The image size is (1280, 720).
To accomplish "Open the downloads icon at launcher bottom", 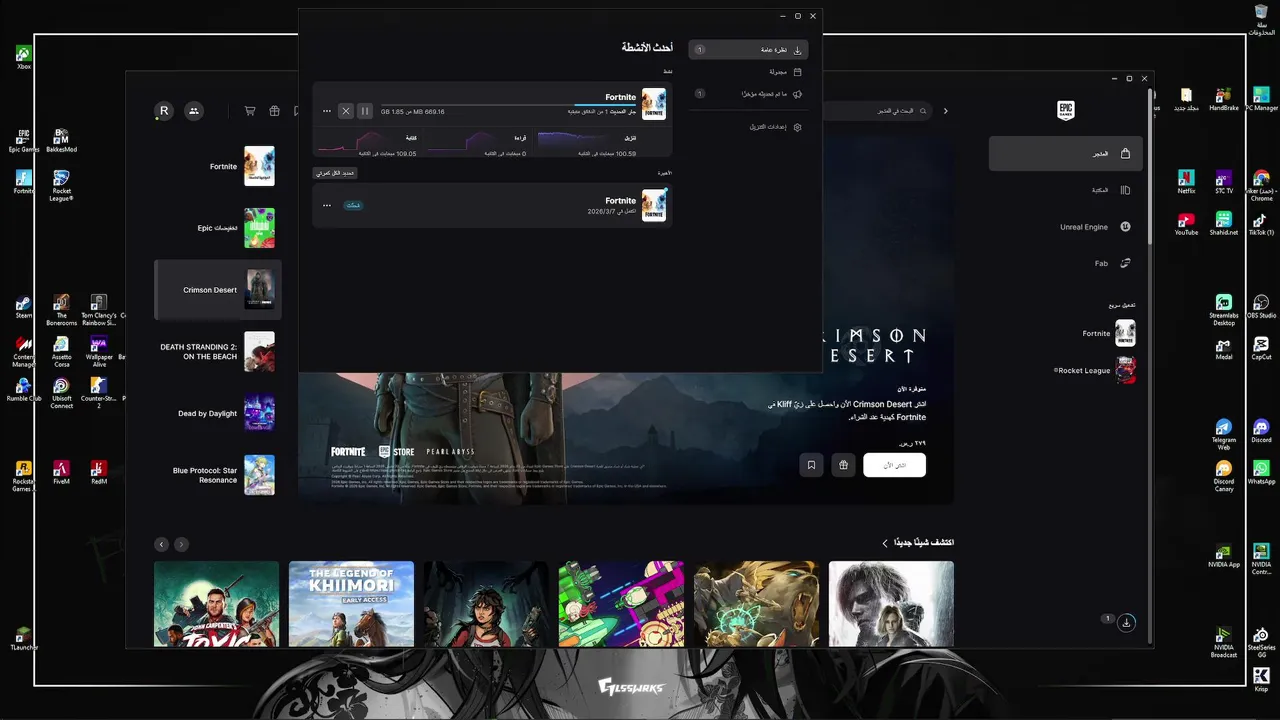I will click(1127, 622).
